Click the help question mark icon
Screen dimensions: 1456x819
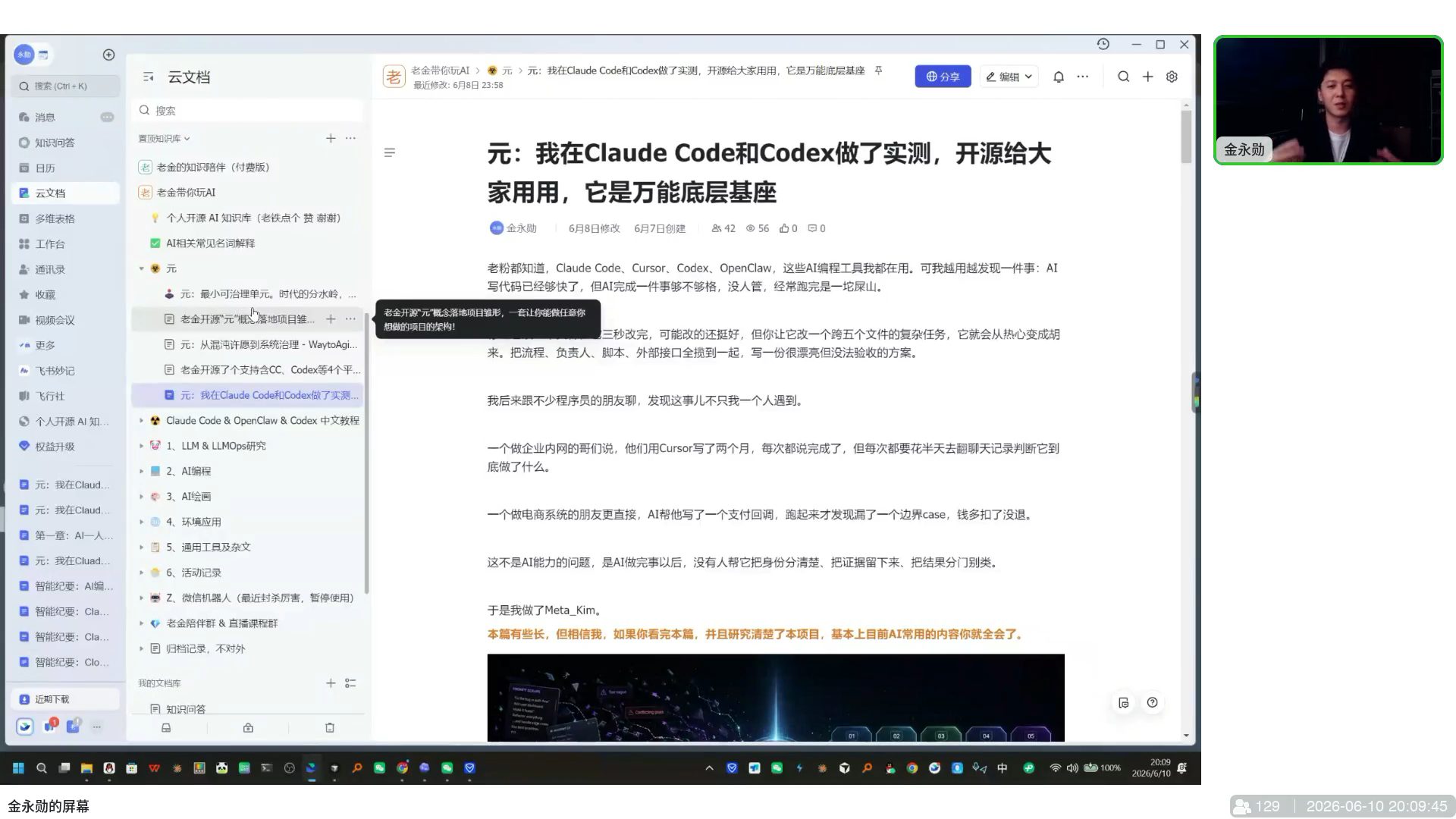tap(1152, 702)
